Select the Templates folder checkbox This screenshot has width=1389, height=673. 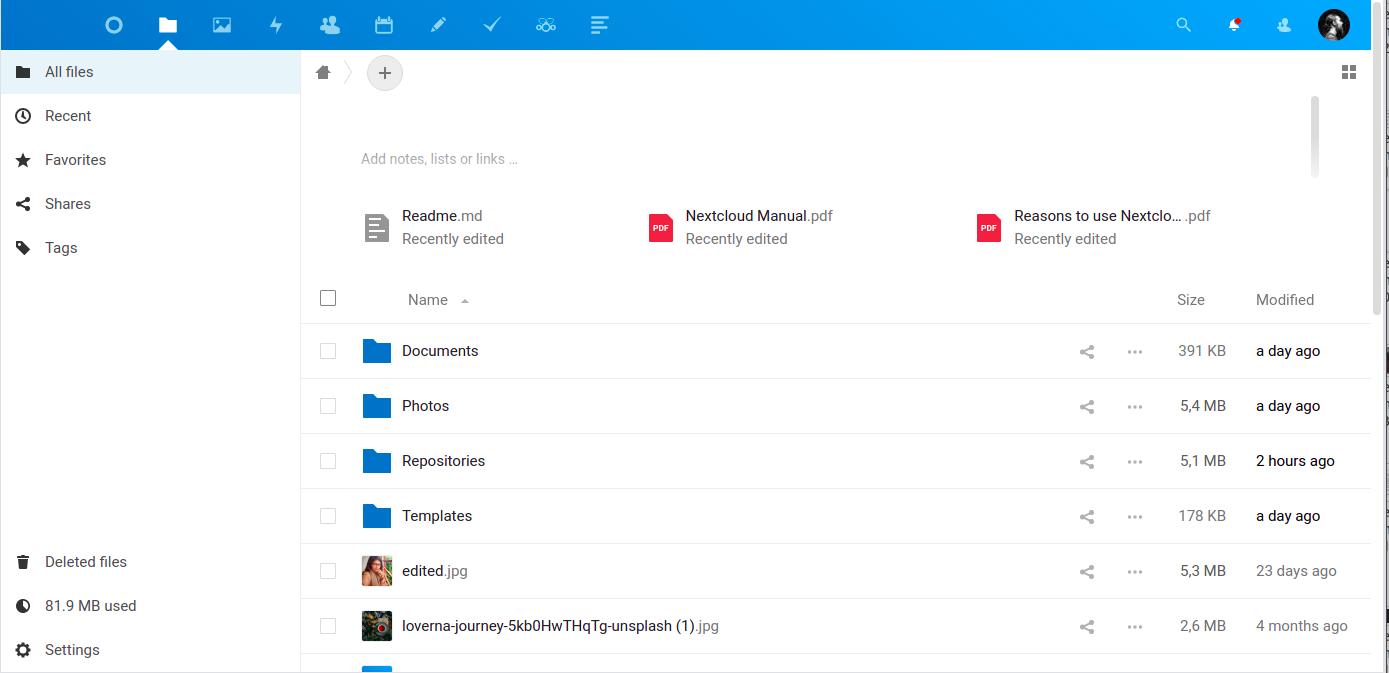[x=328, y=516]
